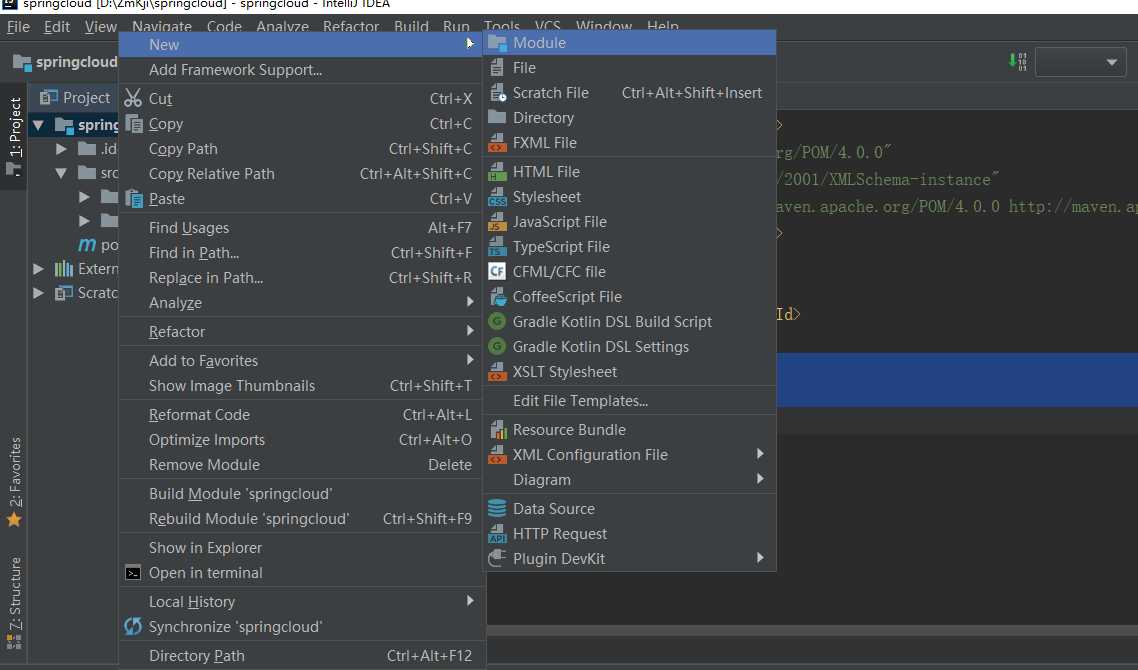The height and width of the screenshot is (670, 1138).
Task: Open the View menu
Action: coord(100,27)
